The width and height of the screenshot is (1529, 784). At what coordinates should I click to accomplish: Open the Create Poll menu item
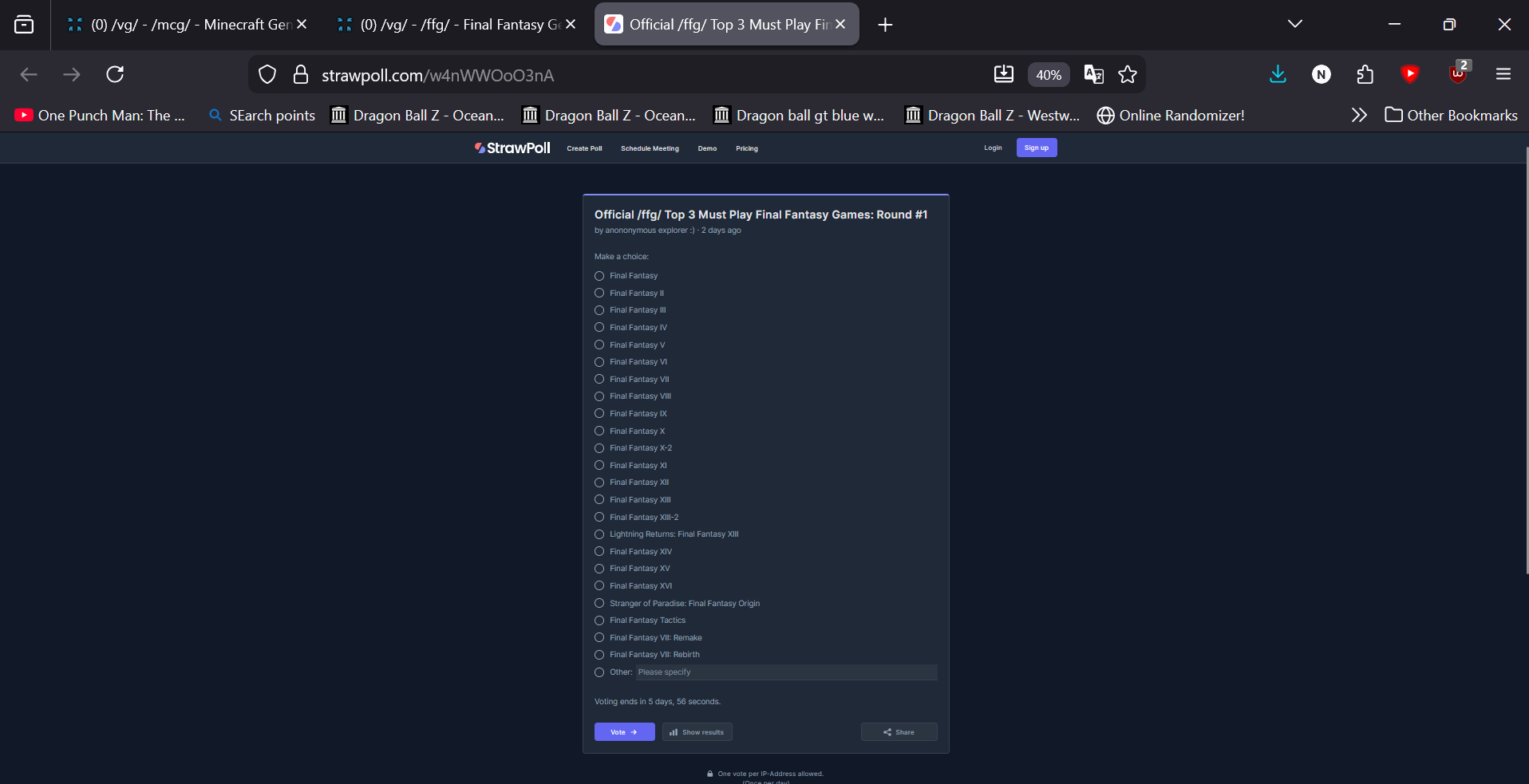pos(584,148)
